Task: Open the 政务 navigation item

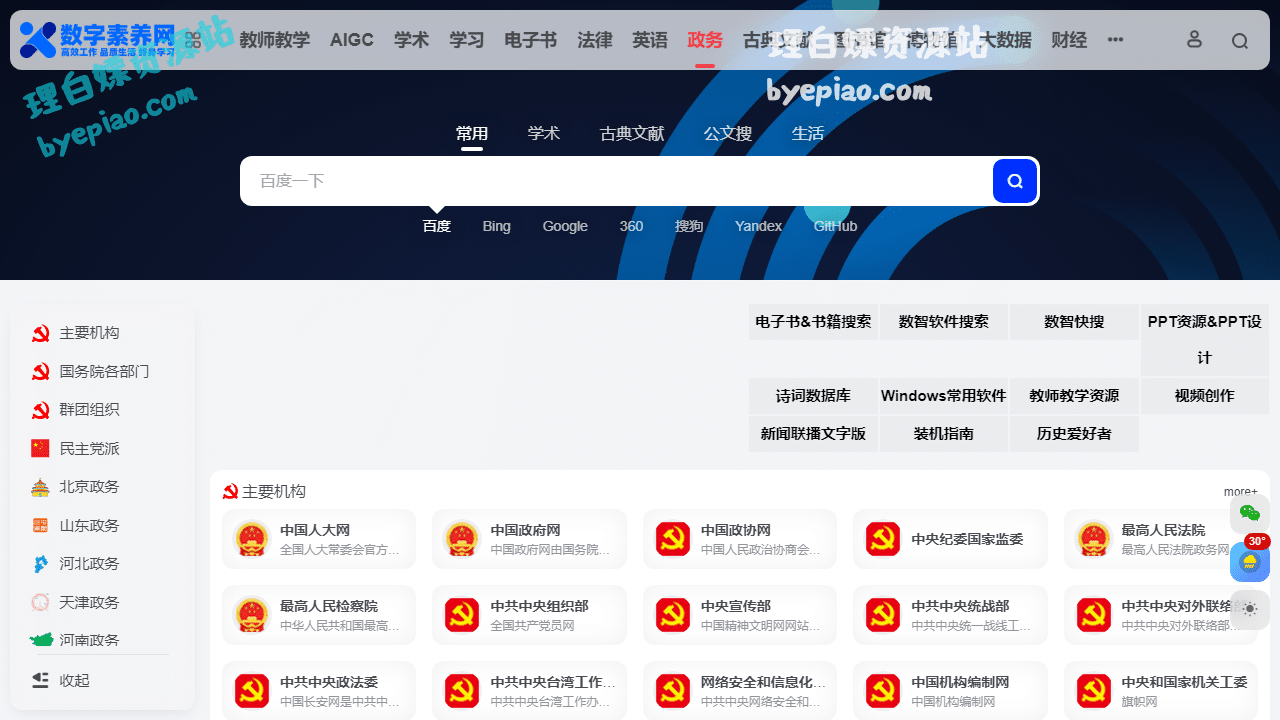Action: pos(705,40)
